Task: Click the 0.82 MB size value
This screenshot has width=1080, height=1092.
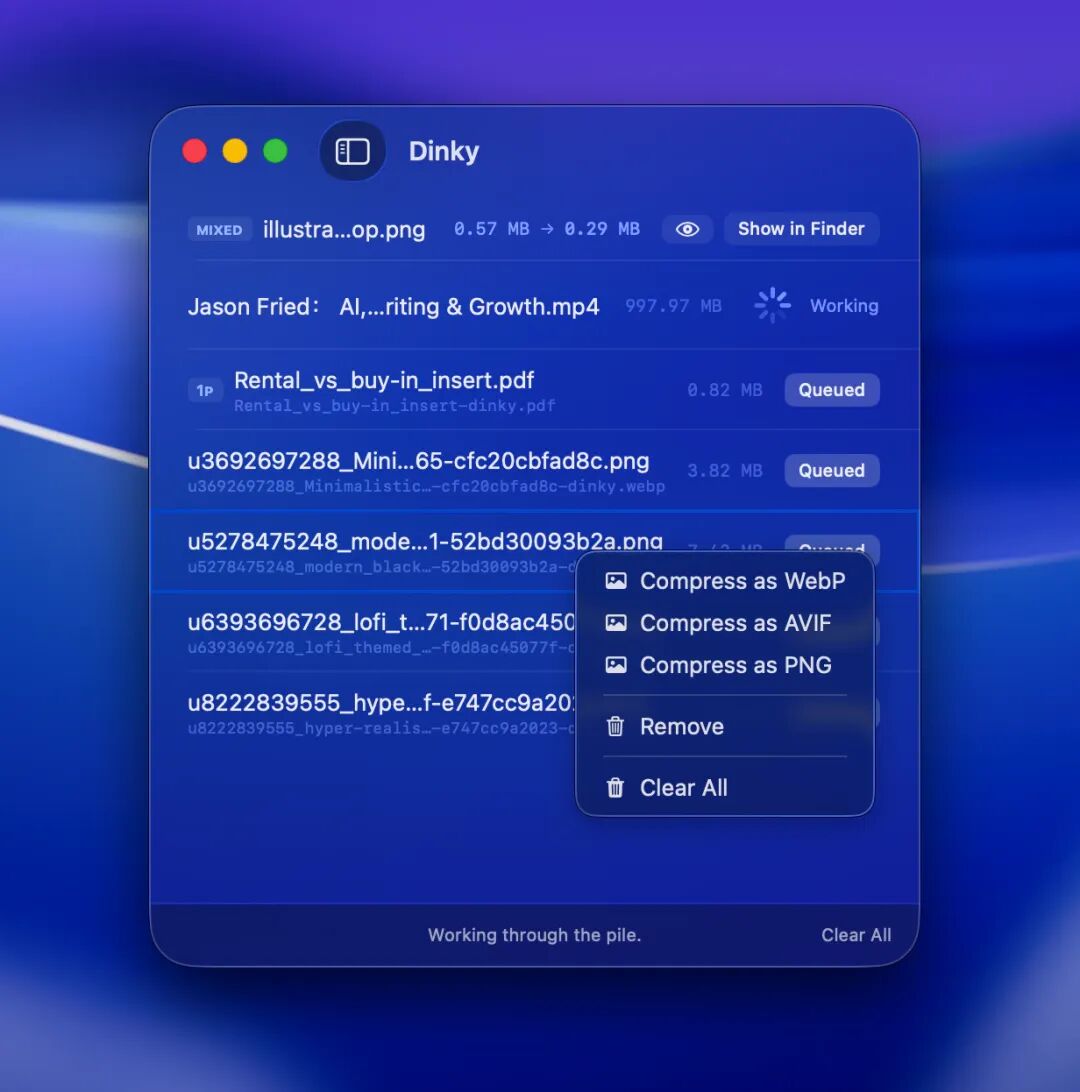Action: coord(725,390)
